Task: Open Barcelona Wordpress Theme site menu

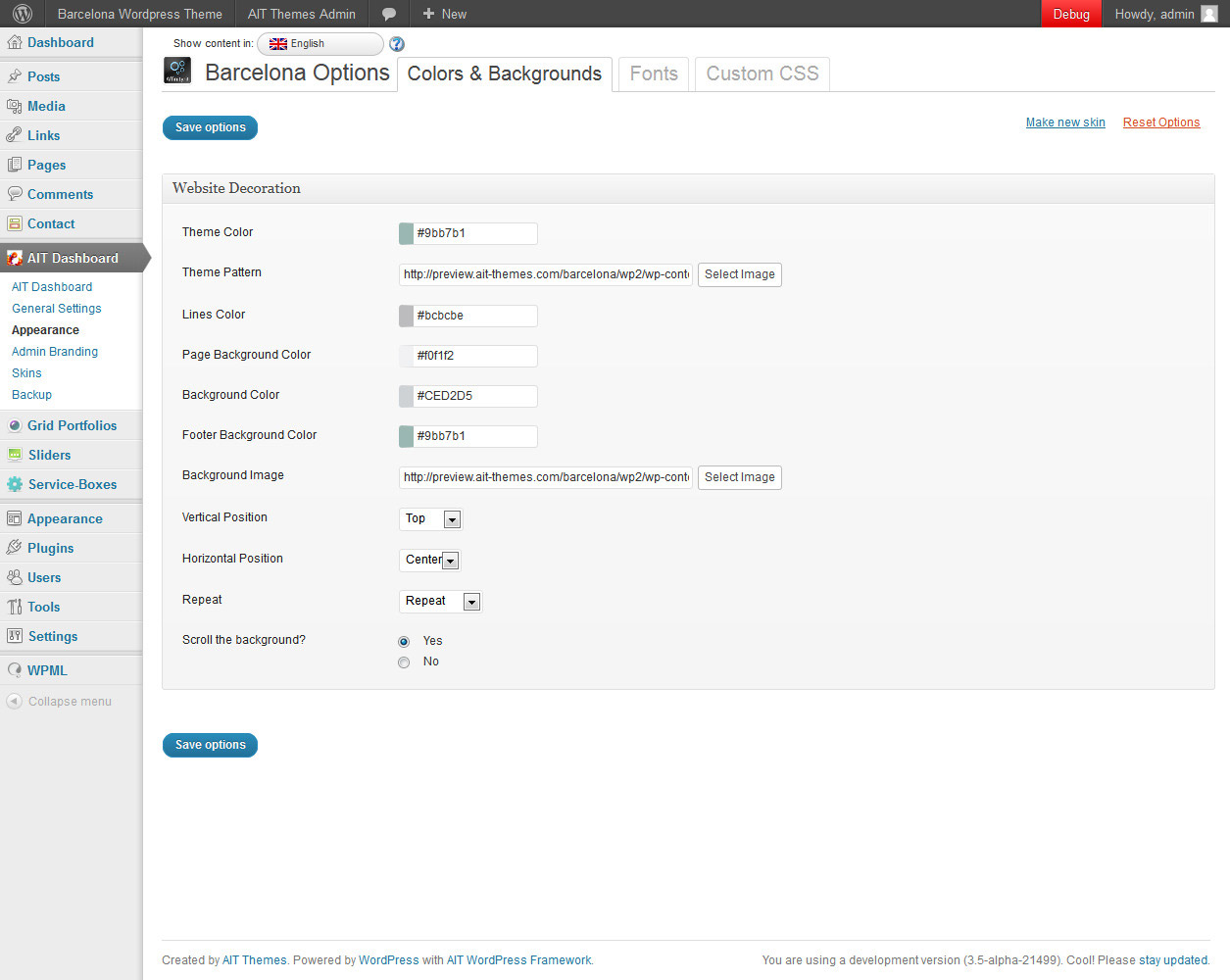Action: tap(139, 14)
